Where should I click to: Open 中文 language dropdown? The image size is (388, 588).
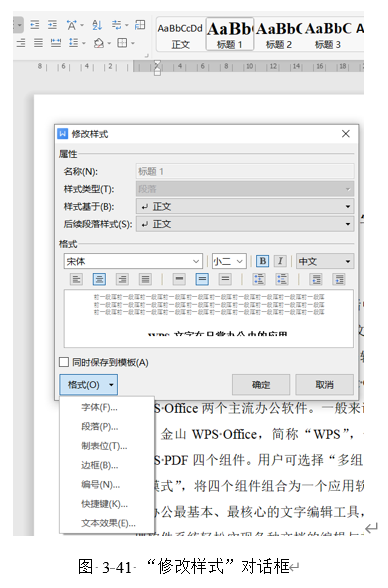click(x=325, y=261)
